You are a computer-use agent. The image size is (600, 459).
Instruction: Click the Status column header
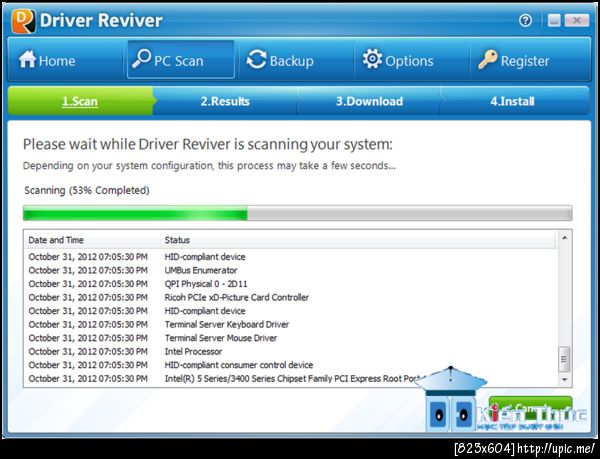pyautogui.click(x=359, y=240)
